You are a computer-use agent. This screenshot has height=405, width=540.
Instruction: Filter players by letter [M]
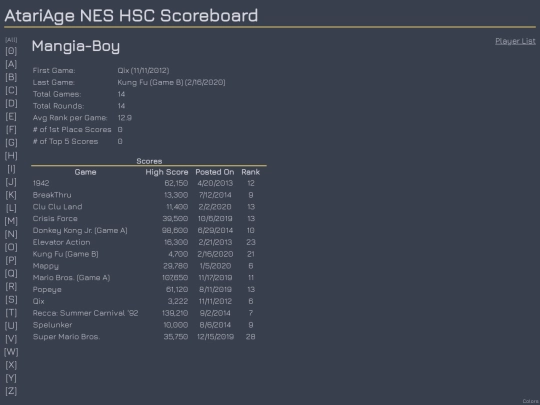point(11,221)
